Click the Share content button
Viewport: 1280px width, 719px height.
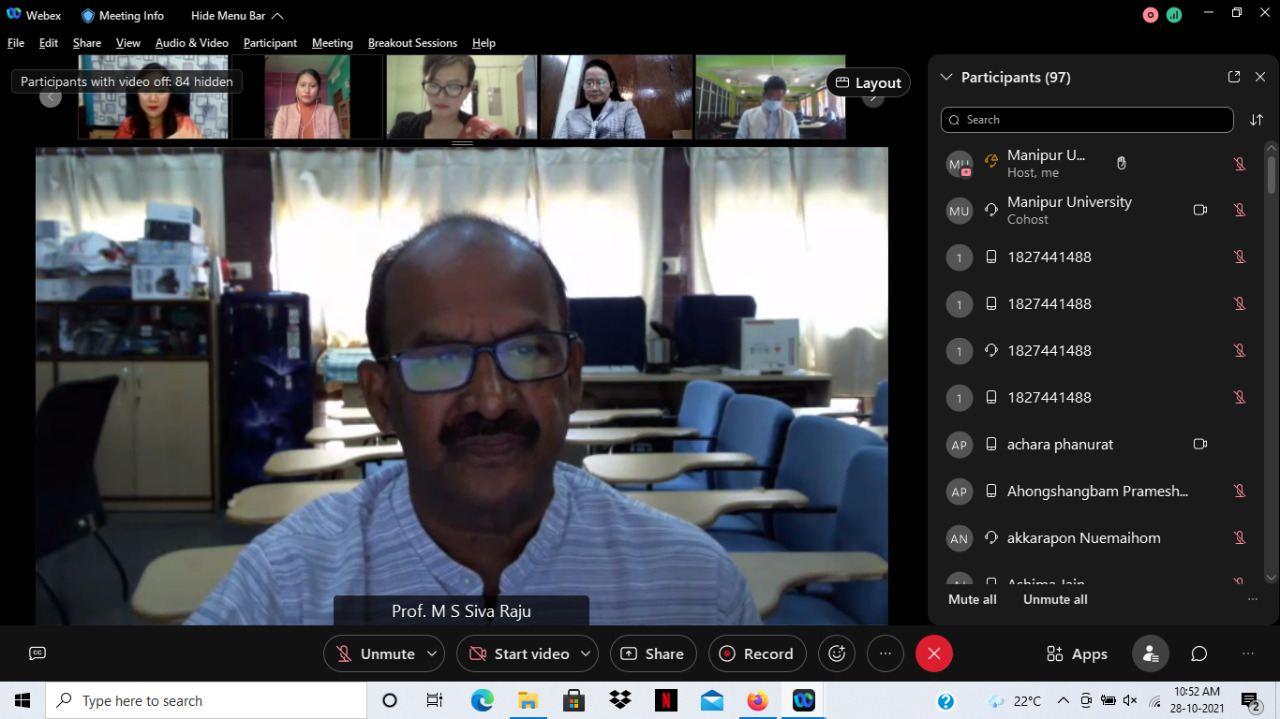coord(653,654)
